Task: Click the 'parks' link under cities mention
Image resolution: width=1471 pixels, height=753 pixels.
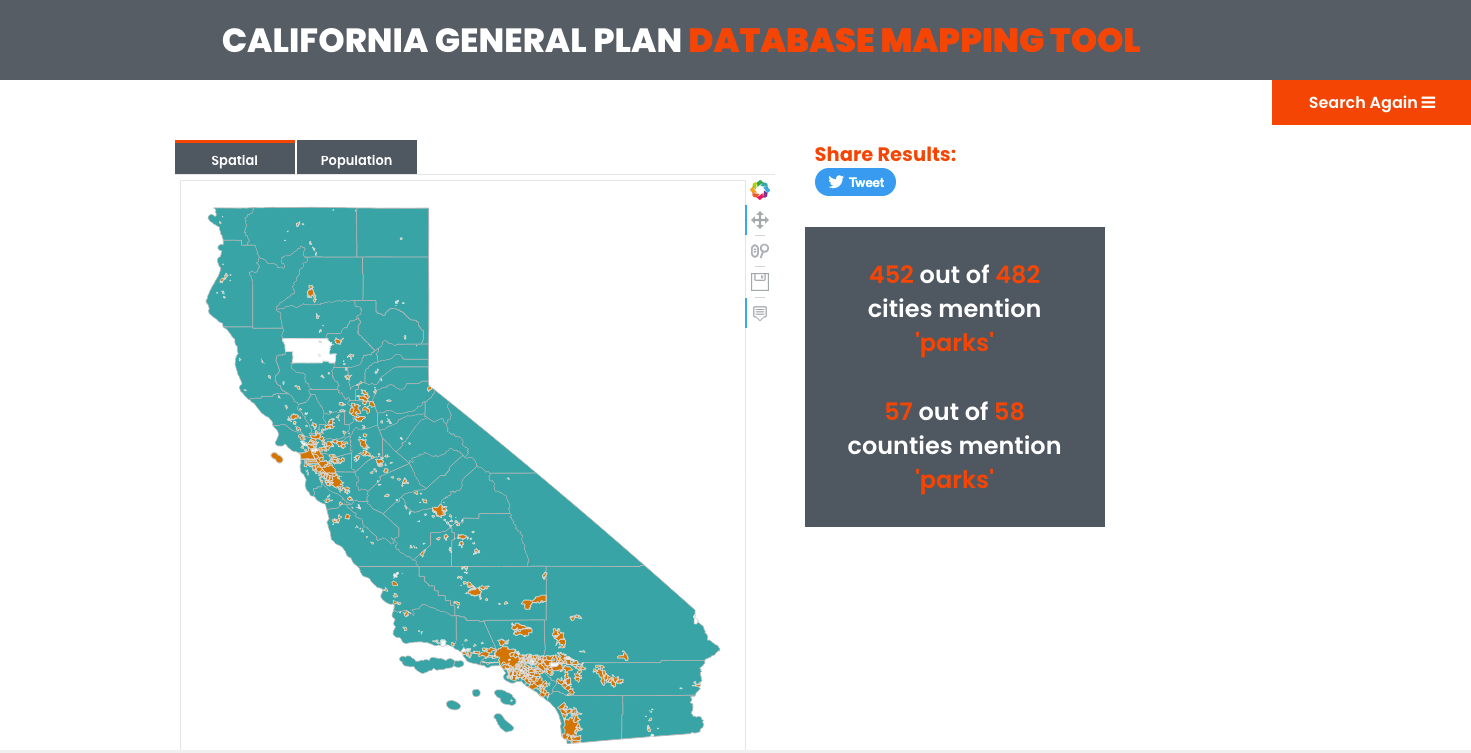Action: [953, 342]
